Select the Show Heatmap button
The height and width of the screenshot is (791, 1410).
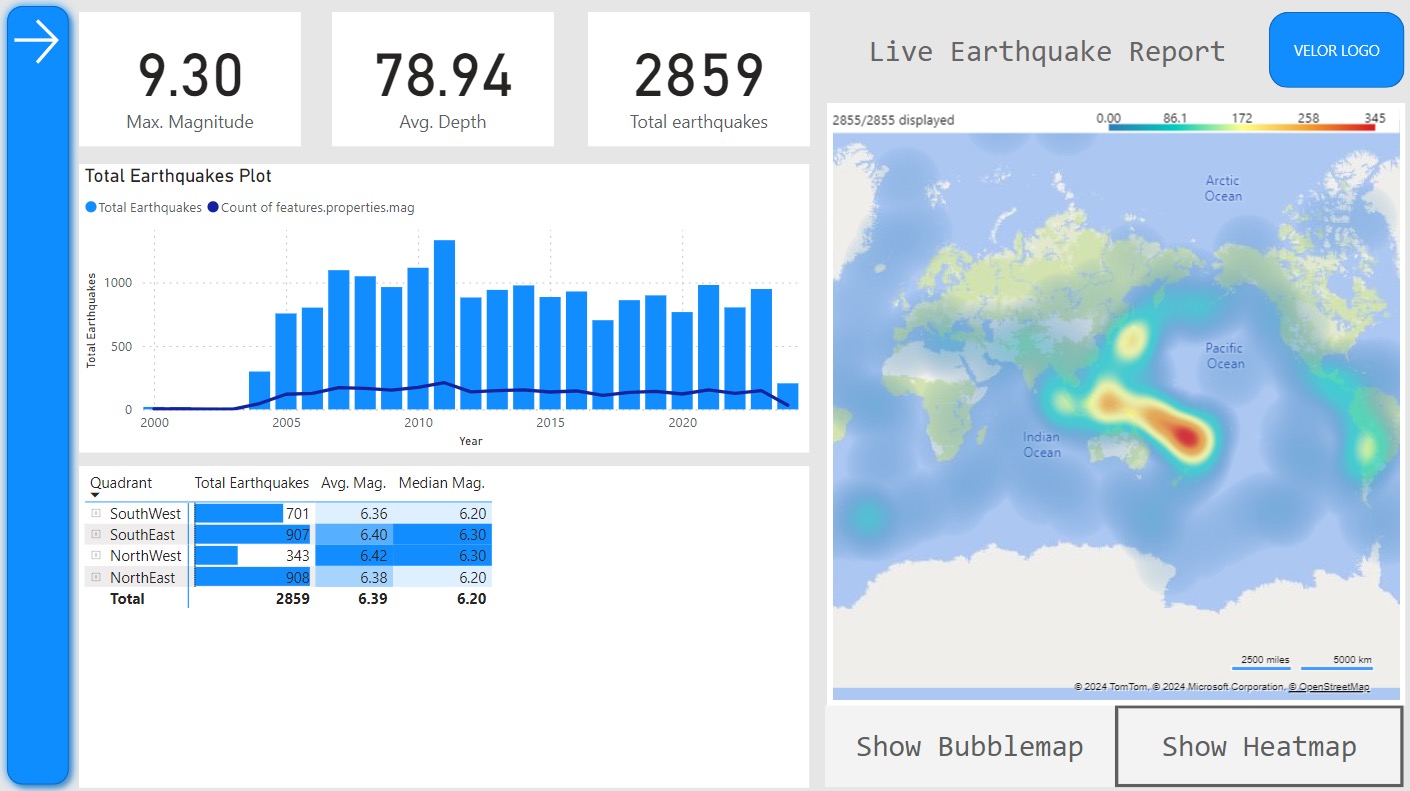[1258, 747]
